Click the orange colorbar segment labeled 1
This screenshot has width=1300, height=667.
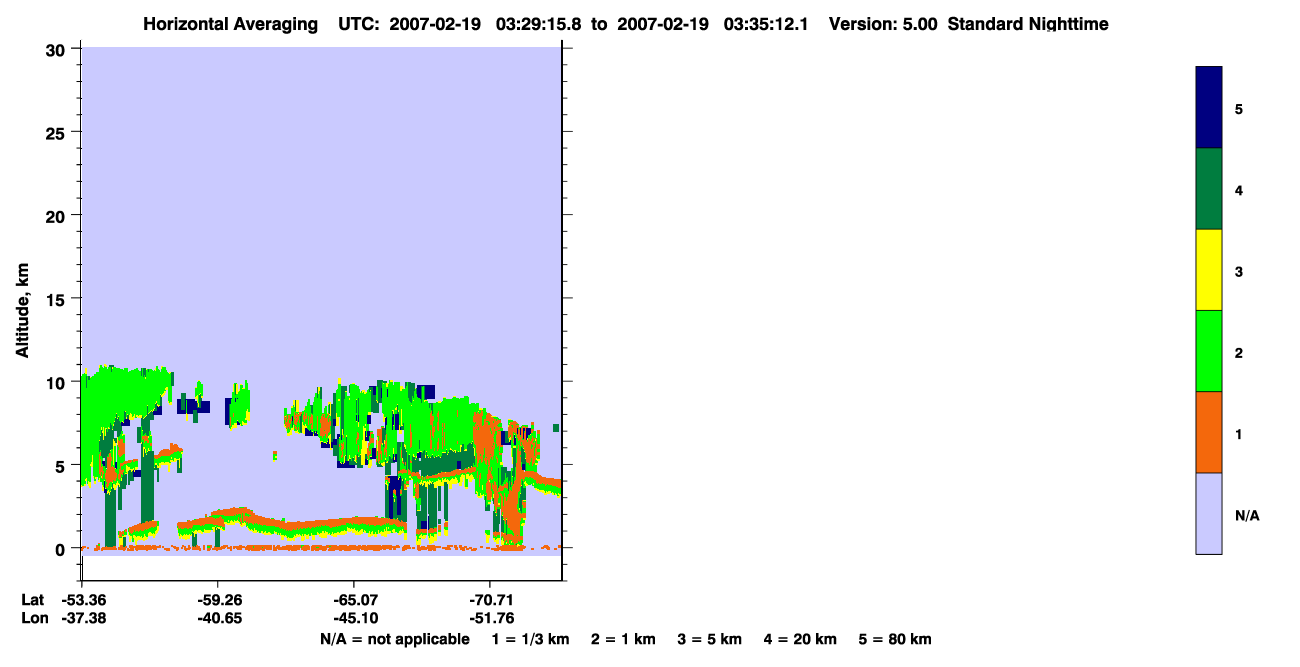click(1209, 432)
